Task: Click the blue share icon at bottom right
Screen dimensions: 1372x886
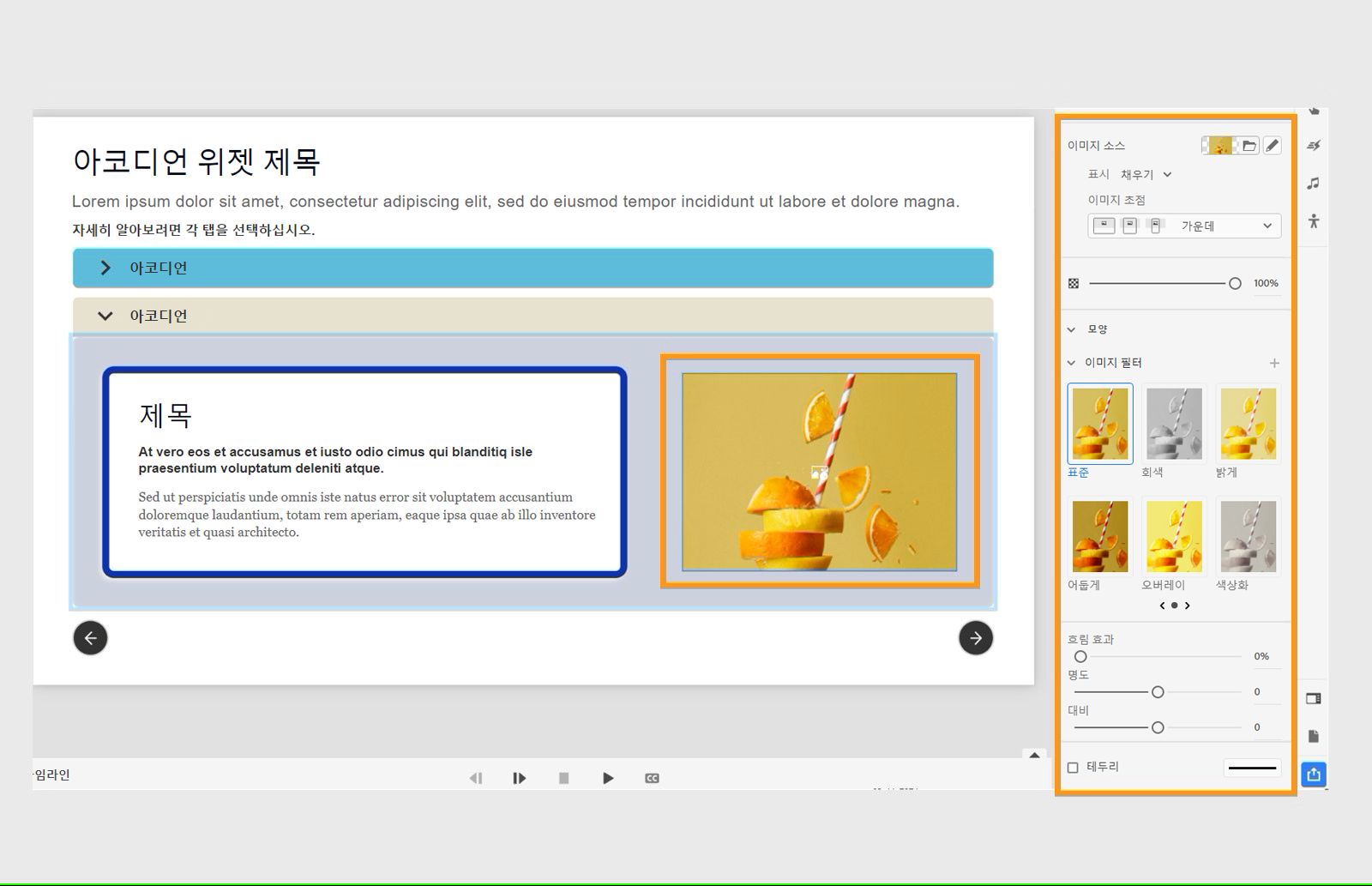Action: 1314,774
